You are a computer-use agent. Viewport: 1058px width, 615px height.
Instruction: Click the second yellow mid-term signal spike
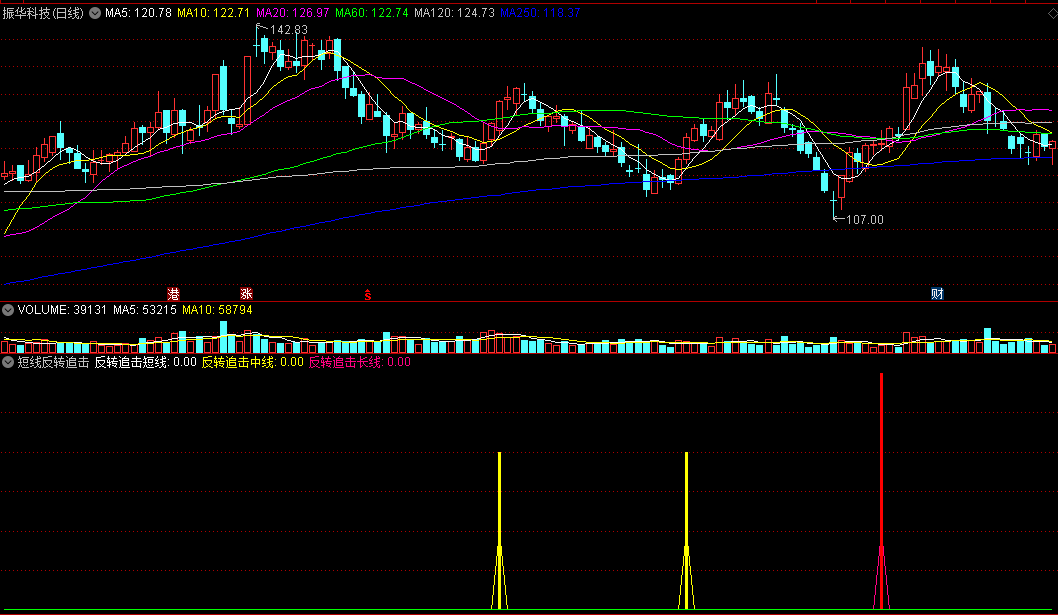(x=686, y=531)
